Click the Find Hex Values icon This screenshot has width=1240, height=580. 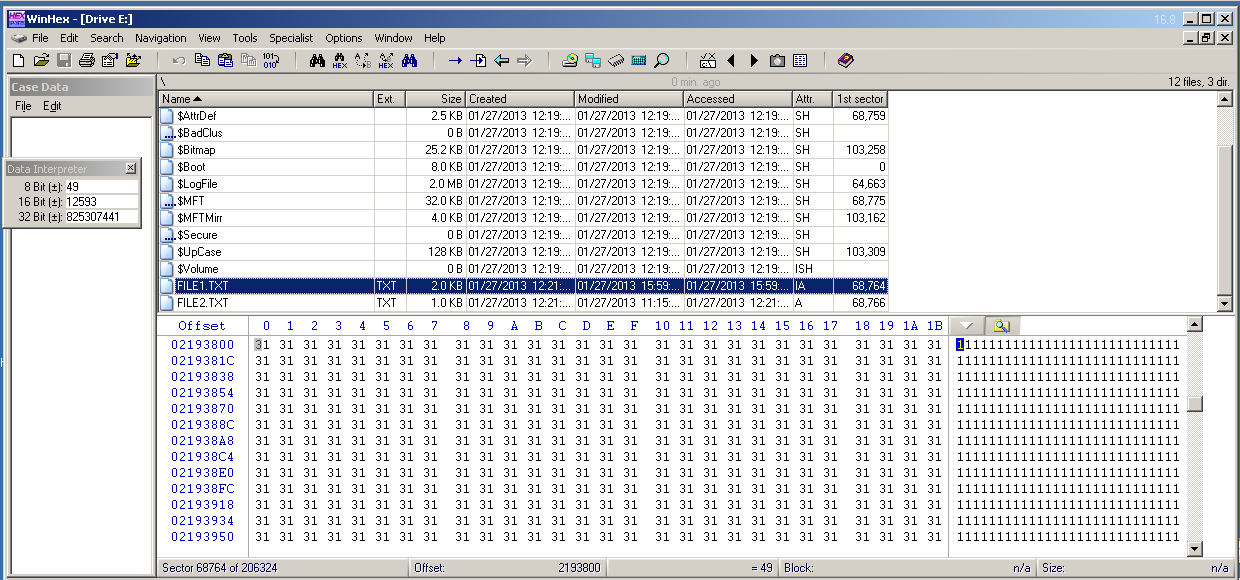[x=340, y=61]
